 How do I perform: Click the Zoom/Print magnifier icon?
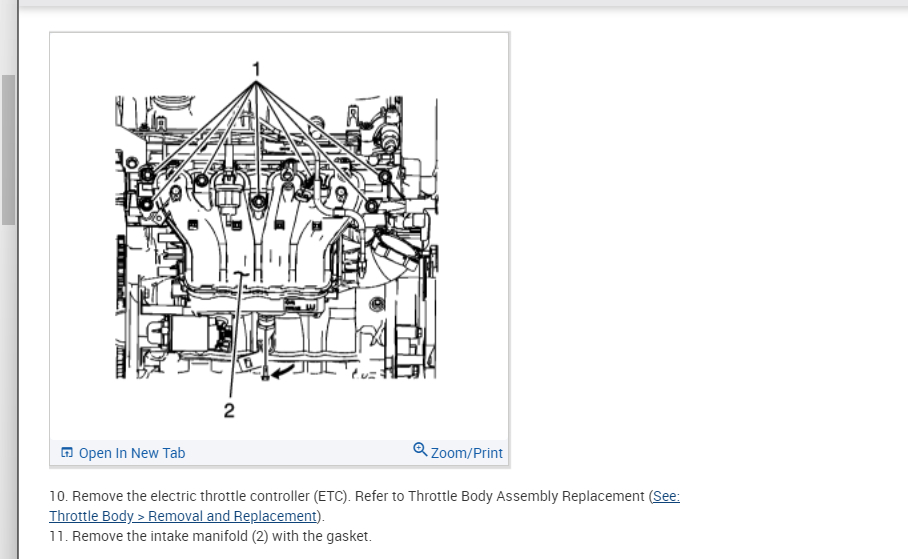pos(420,450)
